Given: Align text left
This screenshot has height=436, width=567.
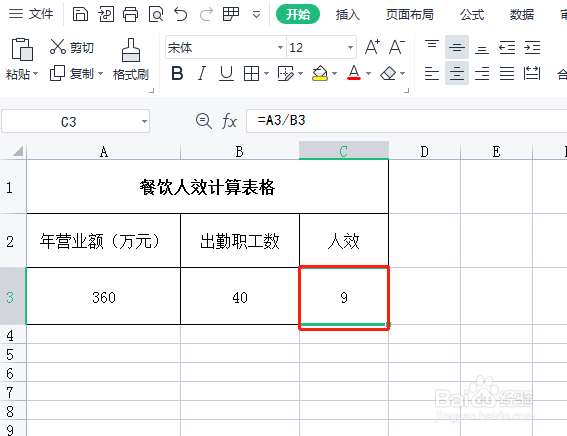Looking at the screenshot, I should pyautogui.click(x=432, y=73).
